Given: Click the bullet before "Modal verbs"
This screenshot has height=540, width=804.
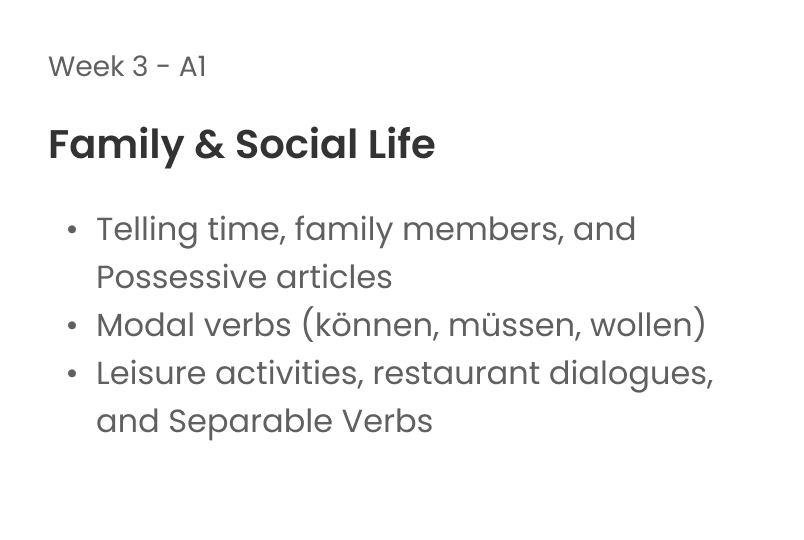Looking at the screenshot, I should (x=74, y=326).
